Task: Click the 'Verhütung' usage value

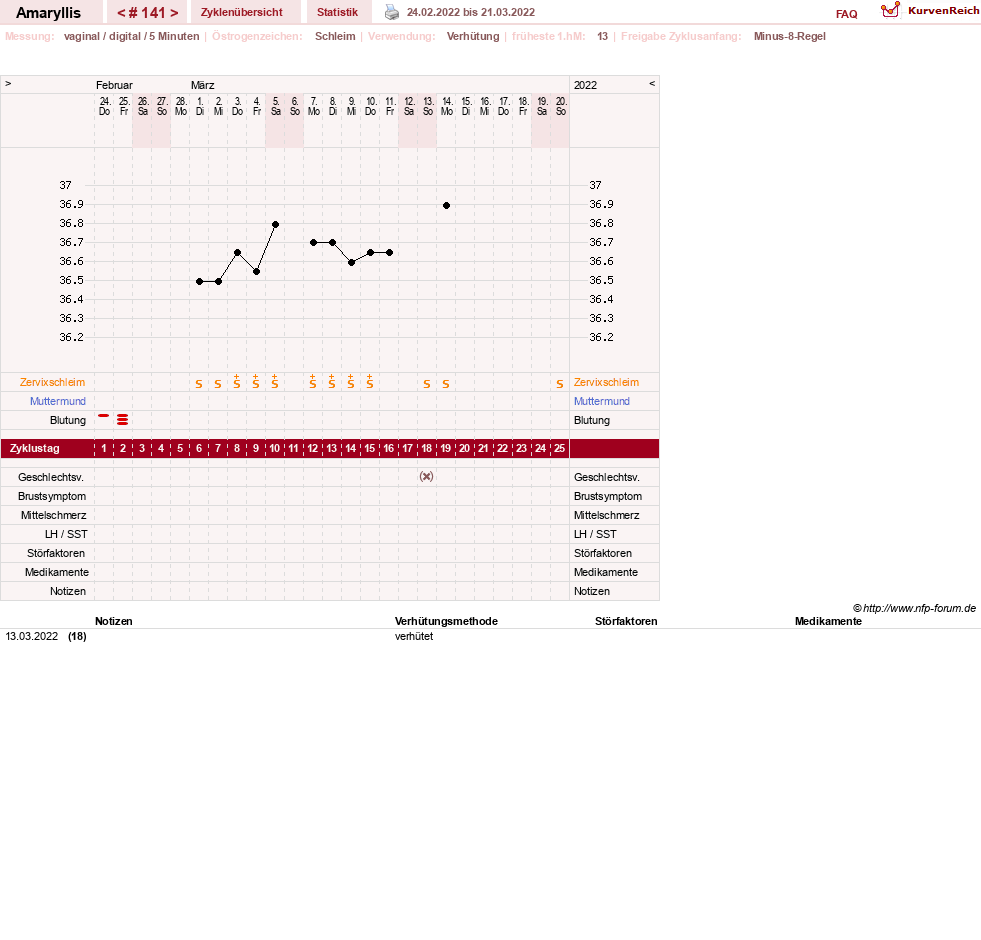Action: coord(473,36)
